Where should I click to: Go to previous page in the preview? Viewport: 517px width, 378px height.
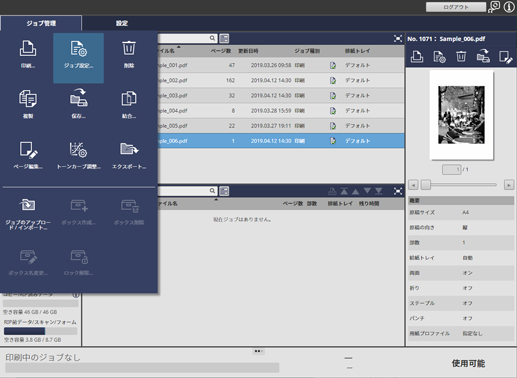[x=413, y=185]
